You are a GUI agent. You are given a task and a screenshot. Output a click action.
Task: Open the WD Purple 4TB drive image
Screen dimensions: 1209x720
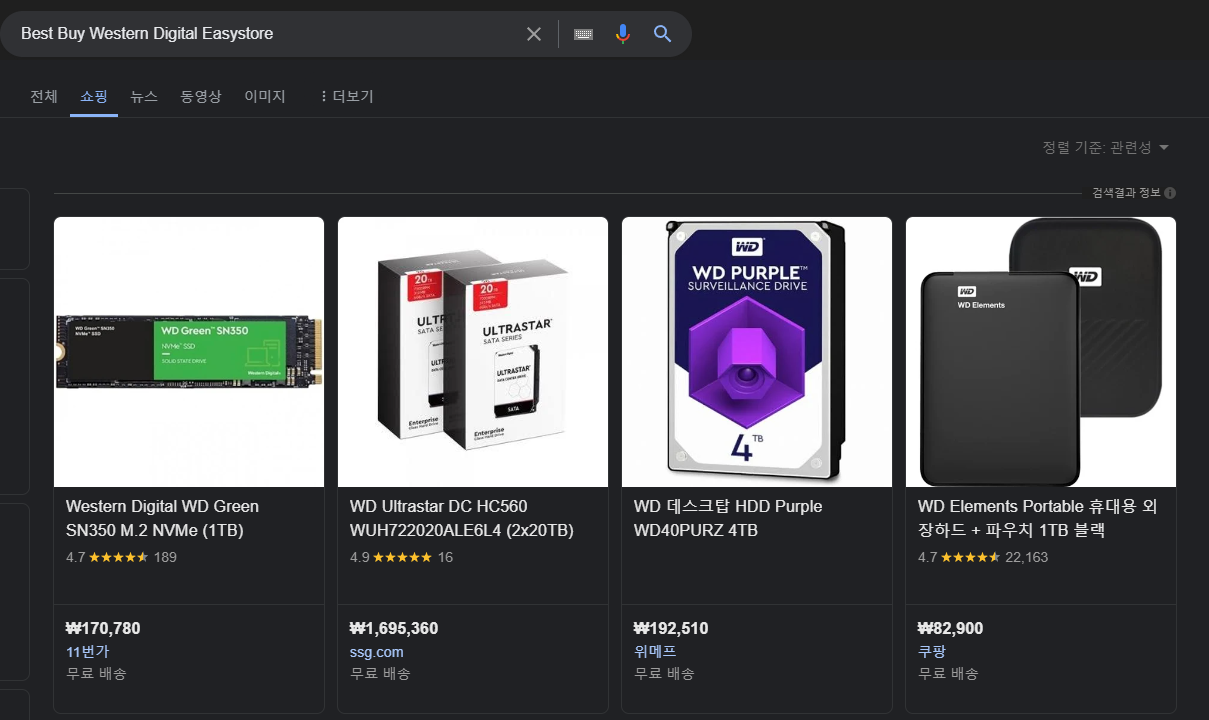coord(757,352)
